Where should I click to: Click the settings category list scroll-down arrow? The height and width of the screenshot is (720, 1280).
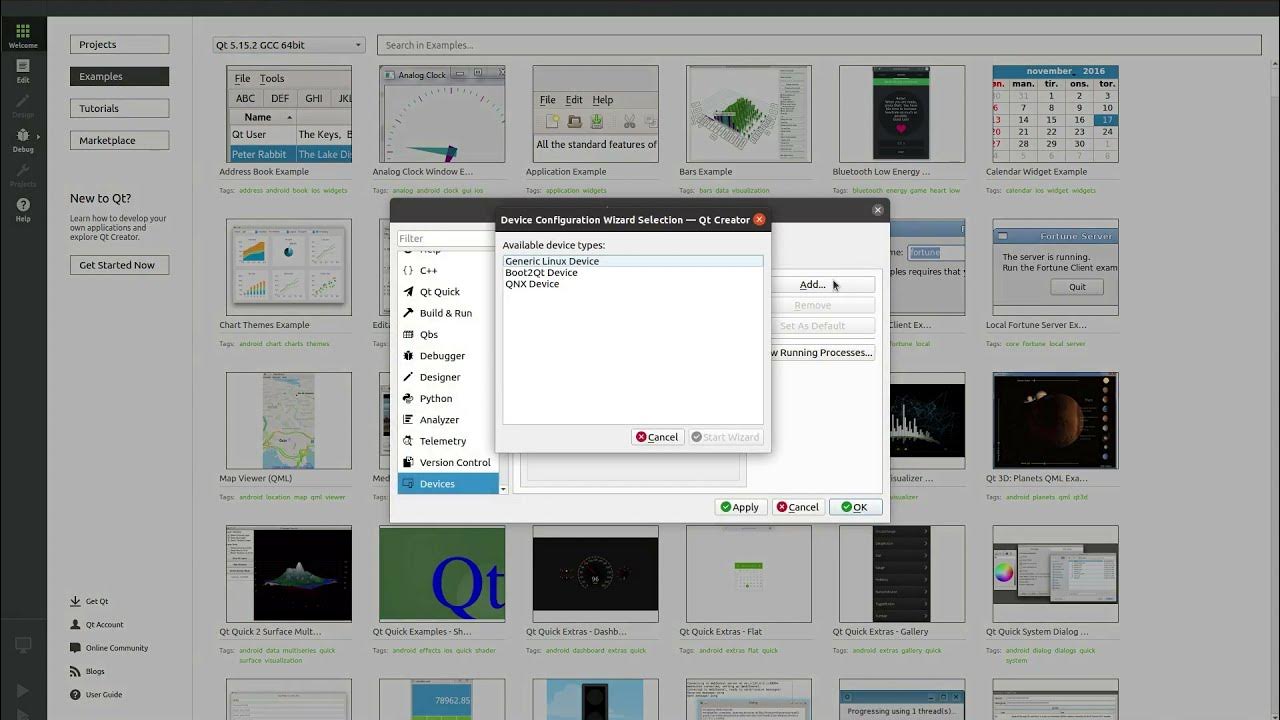point(503,489)
